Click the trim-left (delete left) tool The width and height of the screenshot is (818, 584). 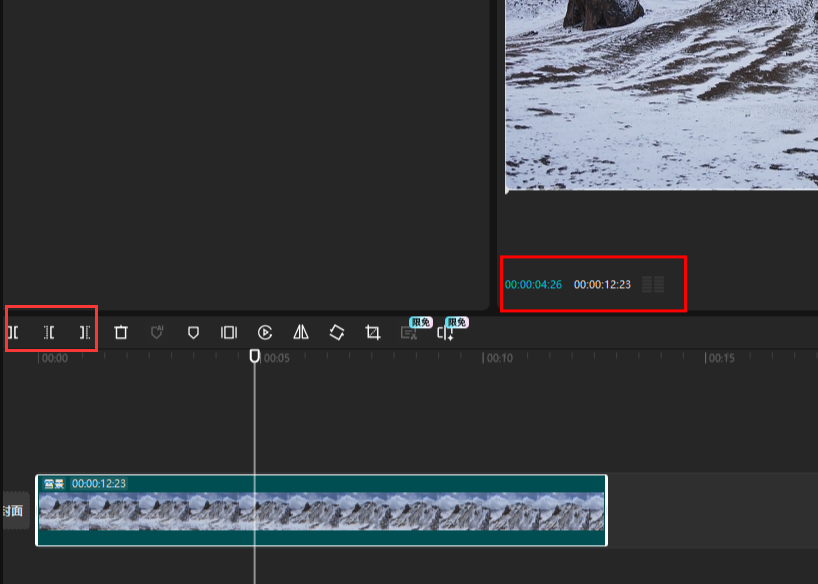(49, 332)
